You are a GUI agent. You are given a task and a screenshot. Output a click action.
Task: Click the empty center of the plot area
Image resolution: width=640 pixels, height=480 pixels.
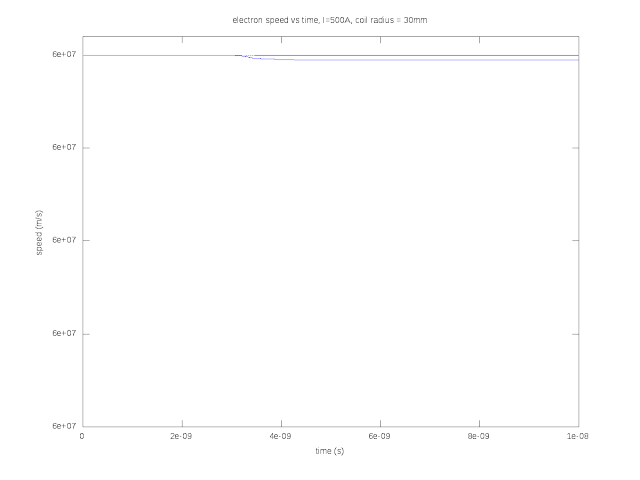331,241
